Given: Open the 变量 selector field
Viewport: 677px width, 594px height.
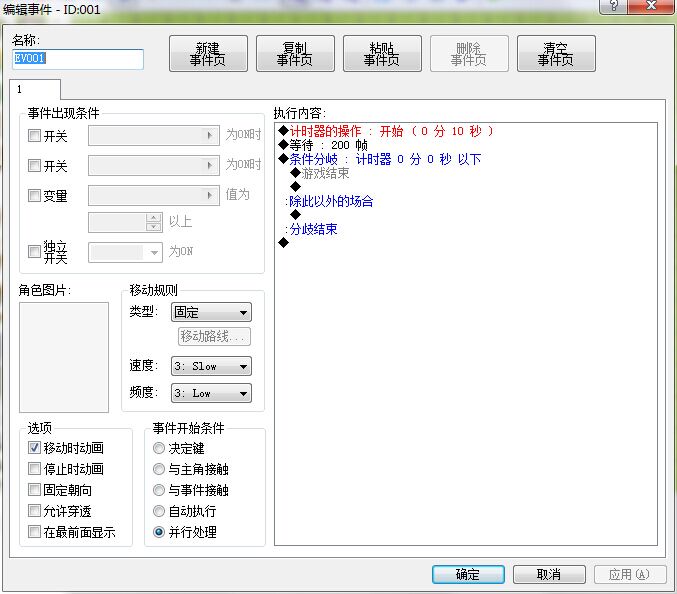Looking at the screenshot, I should [x=154, y=196].
